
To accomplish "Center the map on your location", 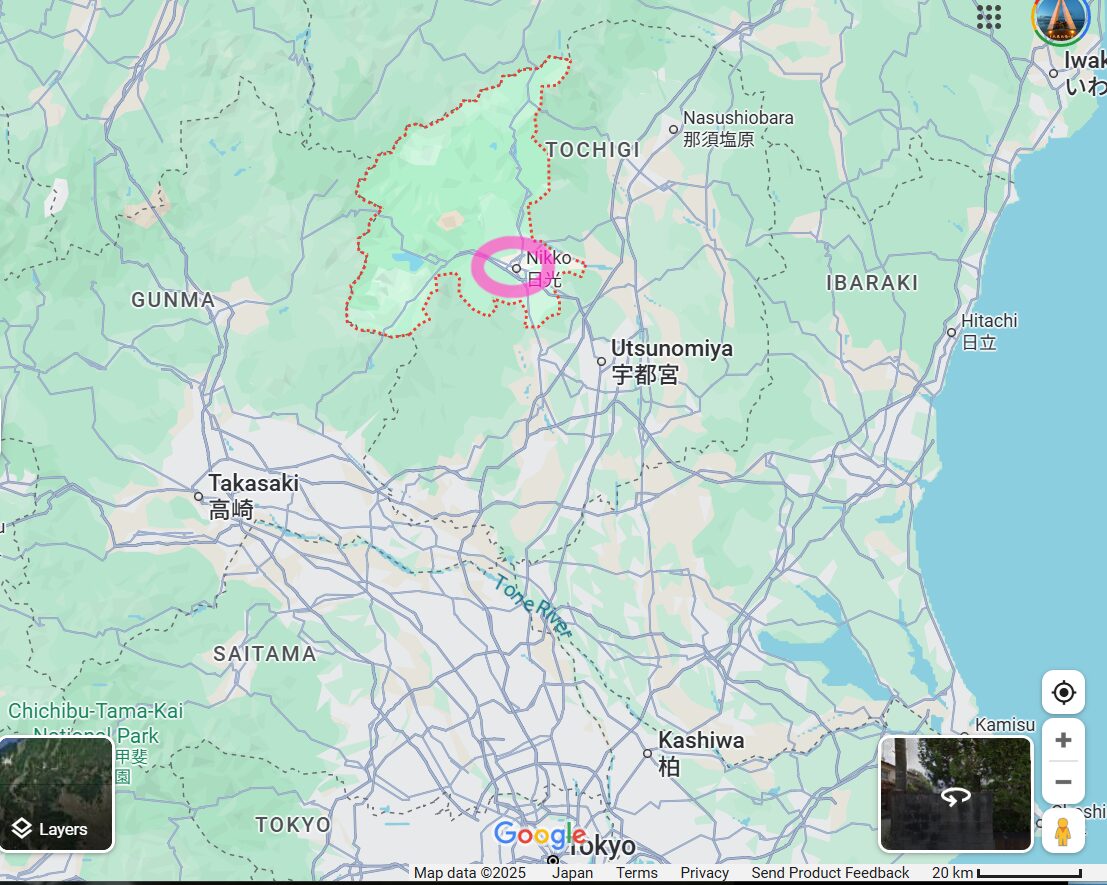I will click(1063, 692).
